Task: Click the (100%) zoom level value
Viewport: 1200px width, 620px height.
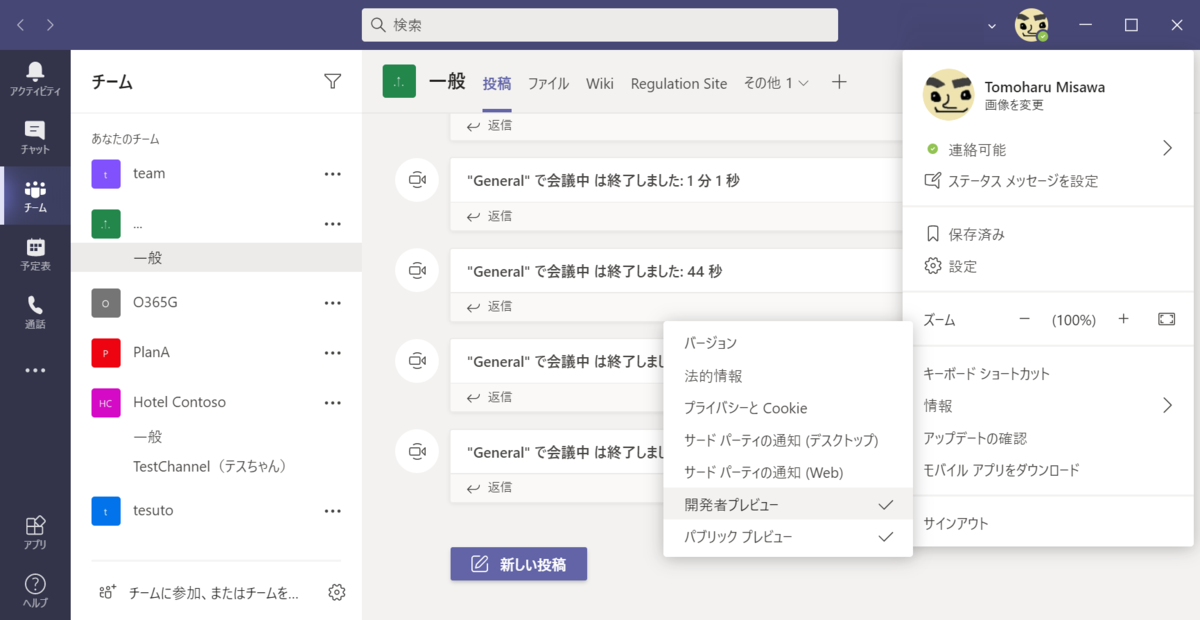Action: click(x=1074, y=320)
